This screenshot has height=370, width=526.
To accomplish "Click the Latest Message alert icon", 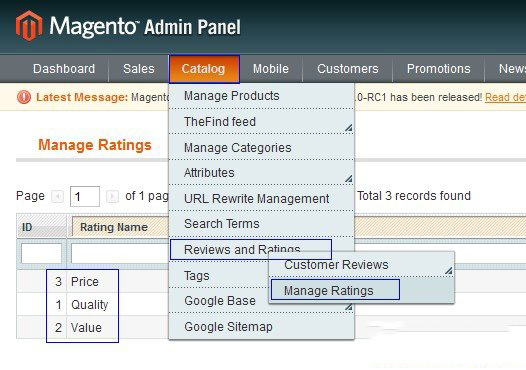I will coord(24,97).
